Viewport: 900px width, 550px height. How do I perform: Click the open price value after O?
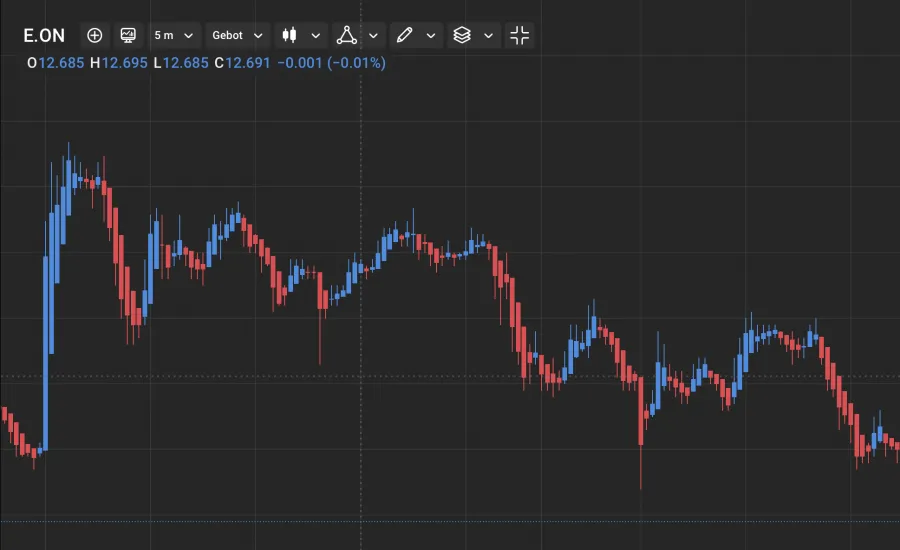(61, 63)
